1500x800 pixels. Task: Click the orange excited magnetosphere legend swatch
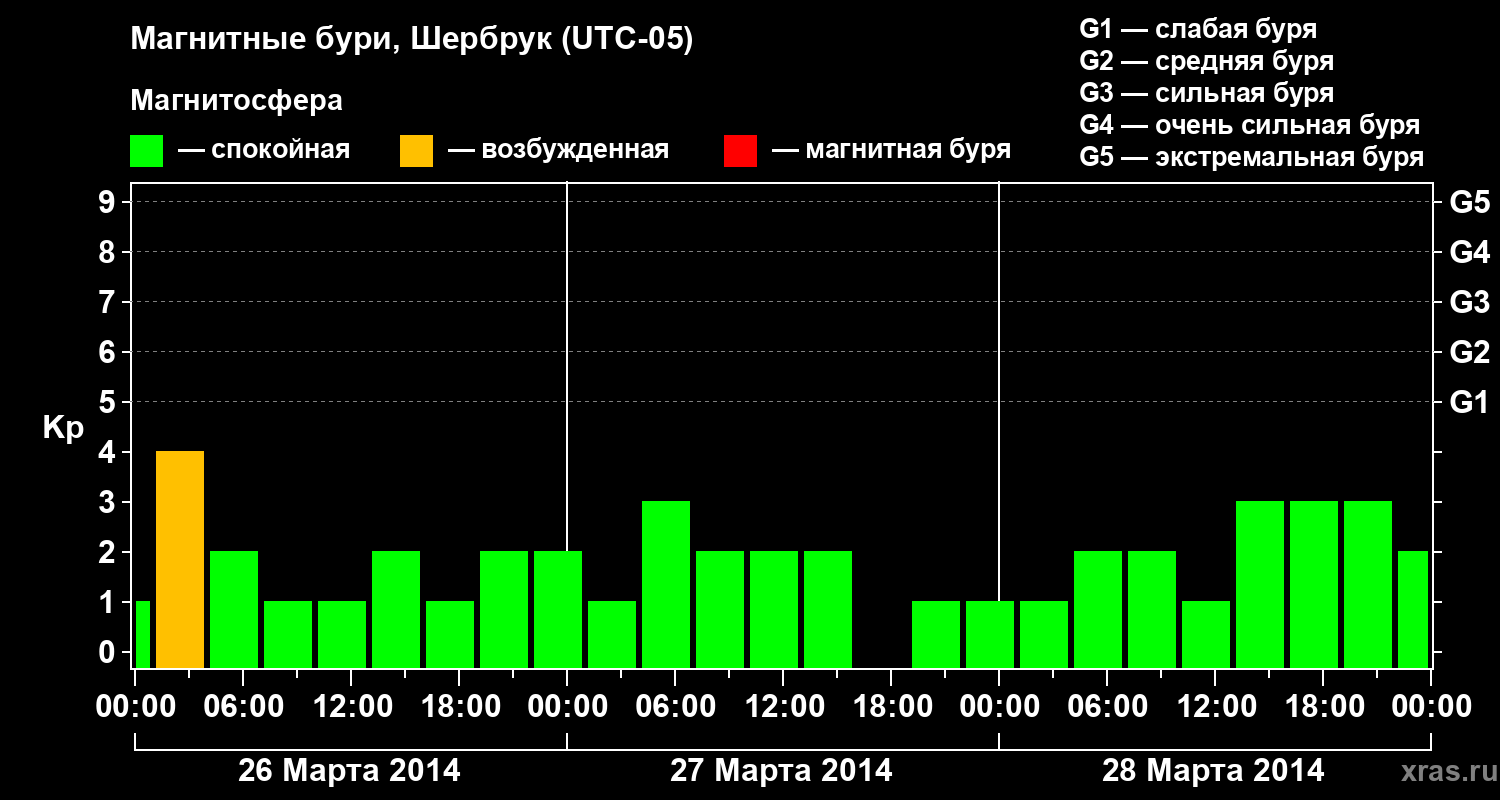pos(416,151)
